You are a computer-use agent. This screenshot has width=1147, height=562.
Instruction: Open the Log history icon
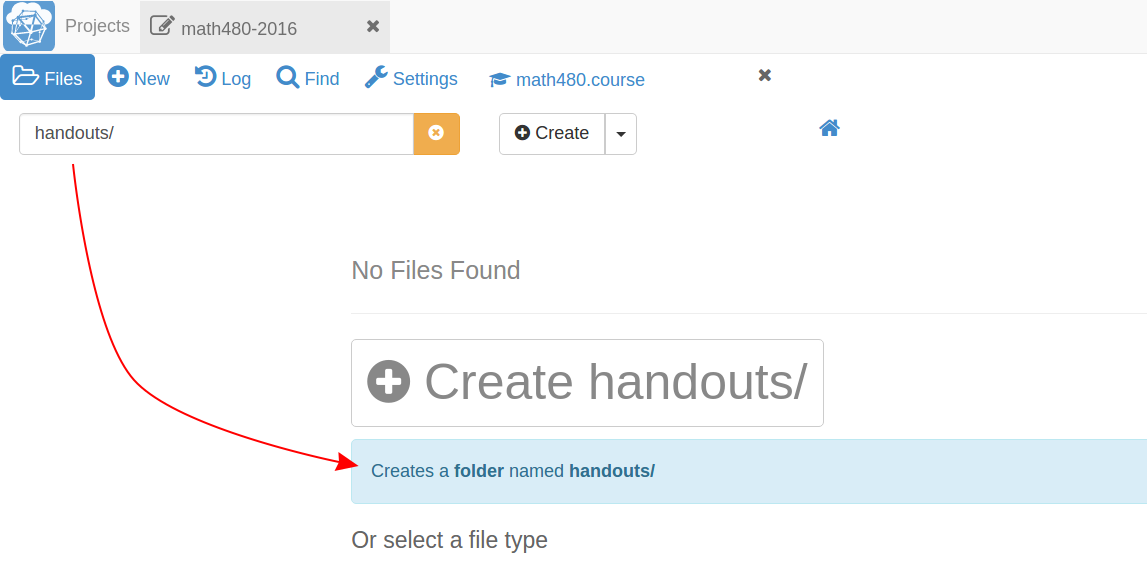tap(205, 77)
